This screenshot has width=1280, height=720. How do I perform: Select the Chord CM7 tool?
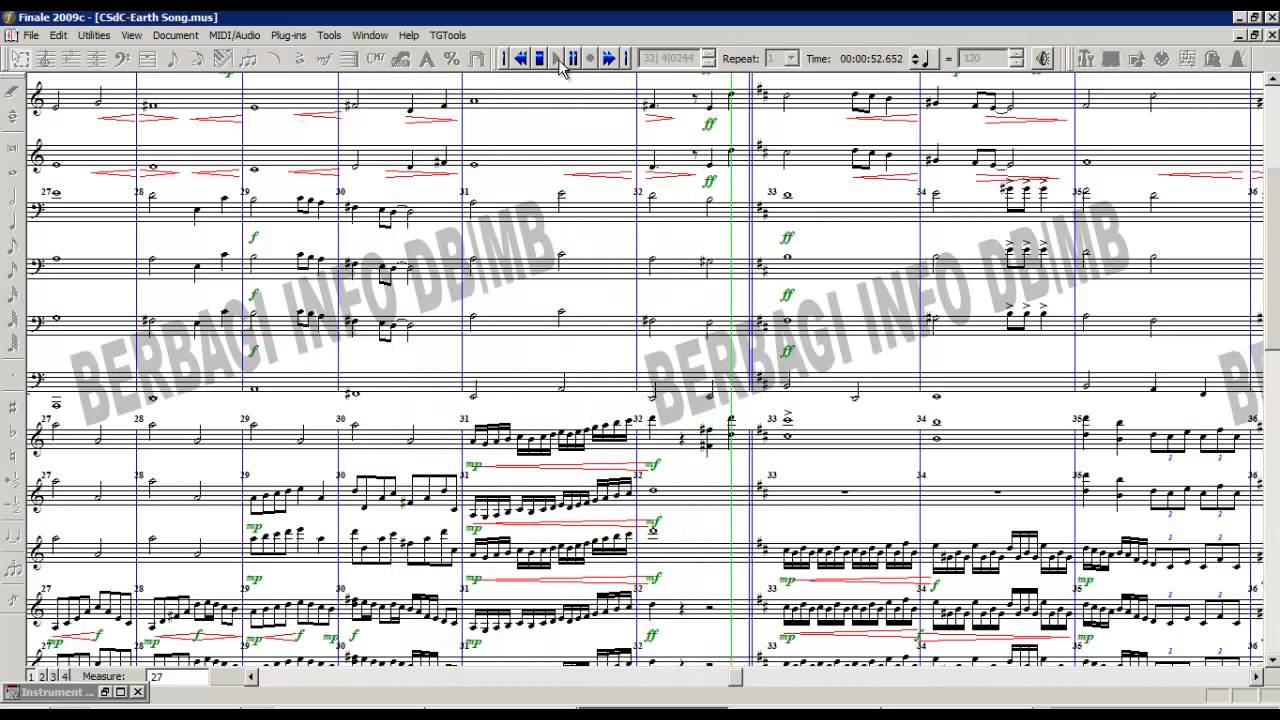coord(375,59)
